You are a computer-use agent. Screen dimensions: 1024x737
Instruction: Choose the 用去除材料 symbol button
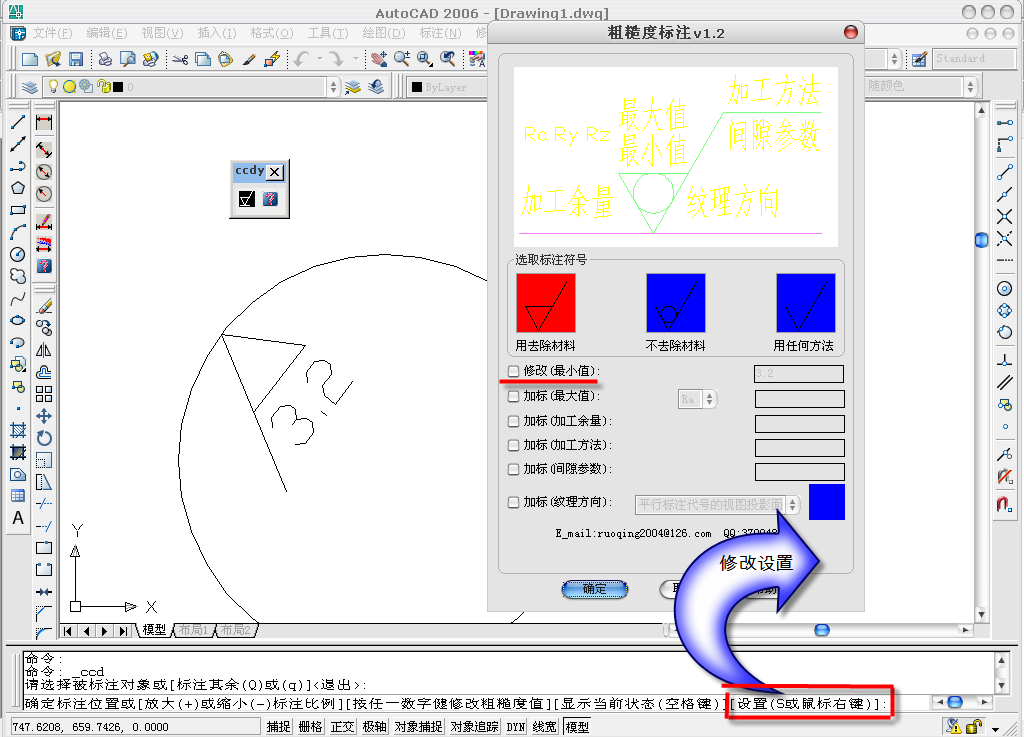pyautogui.click(x=546, y=303)
